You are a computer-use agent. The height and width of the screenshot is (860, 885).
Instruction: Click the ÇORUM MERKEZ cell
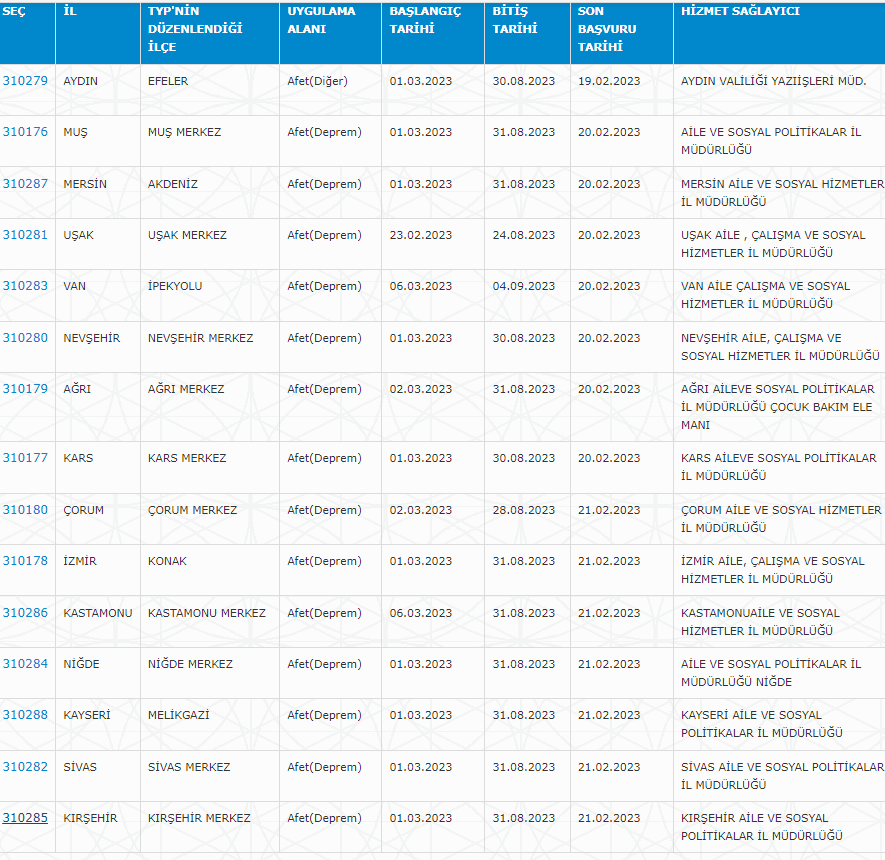[x=209, y=519]
